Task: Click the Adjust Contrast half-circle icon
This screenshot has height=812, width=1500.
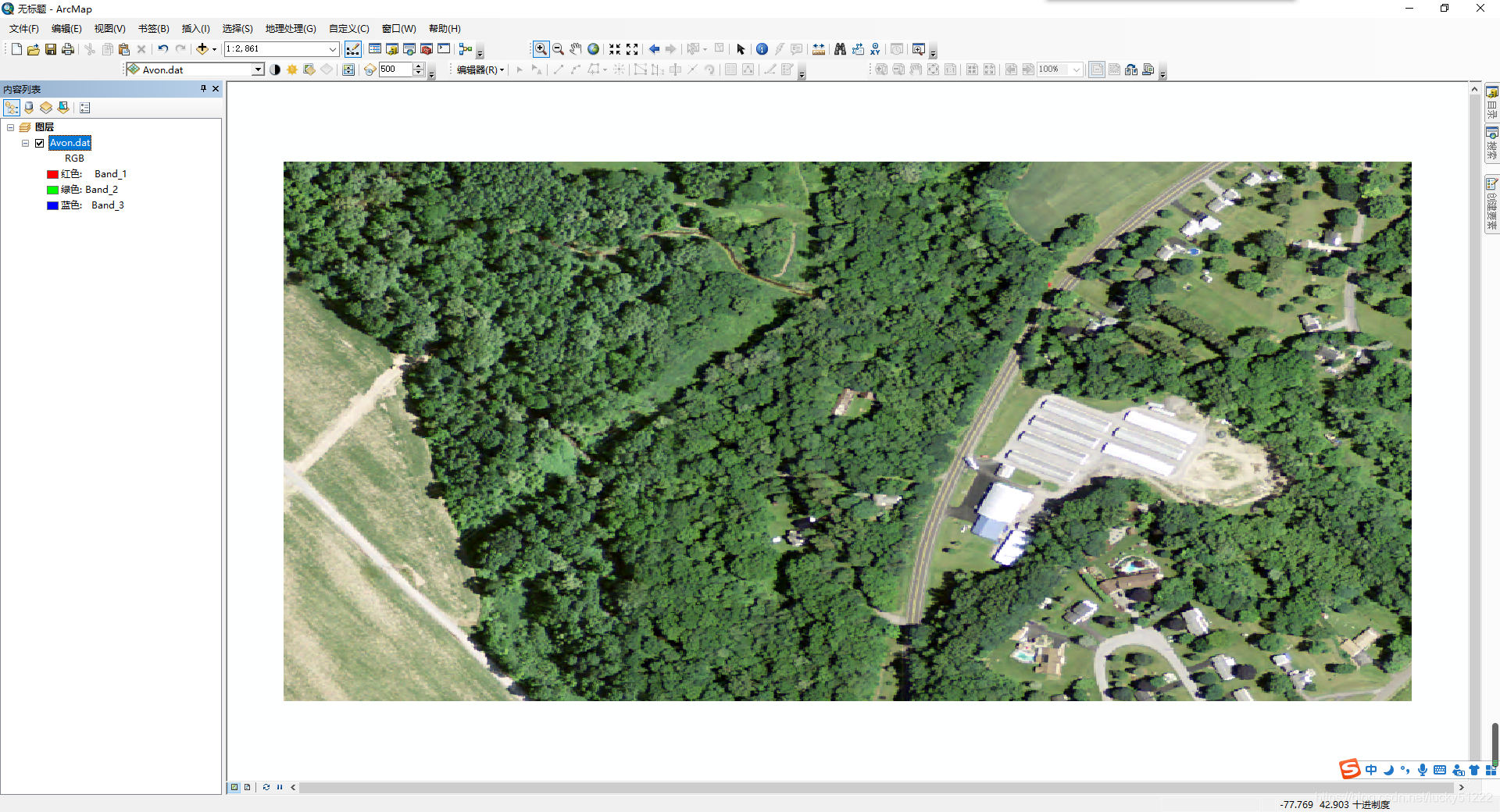Action: coord(275,69)
